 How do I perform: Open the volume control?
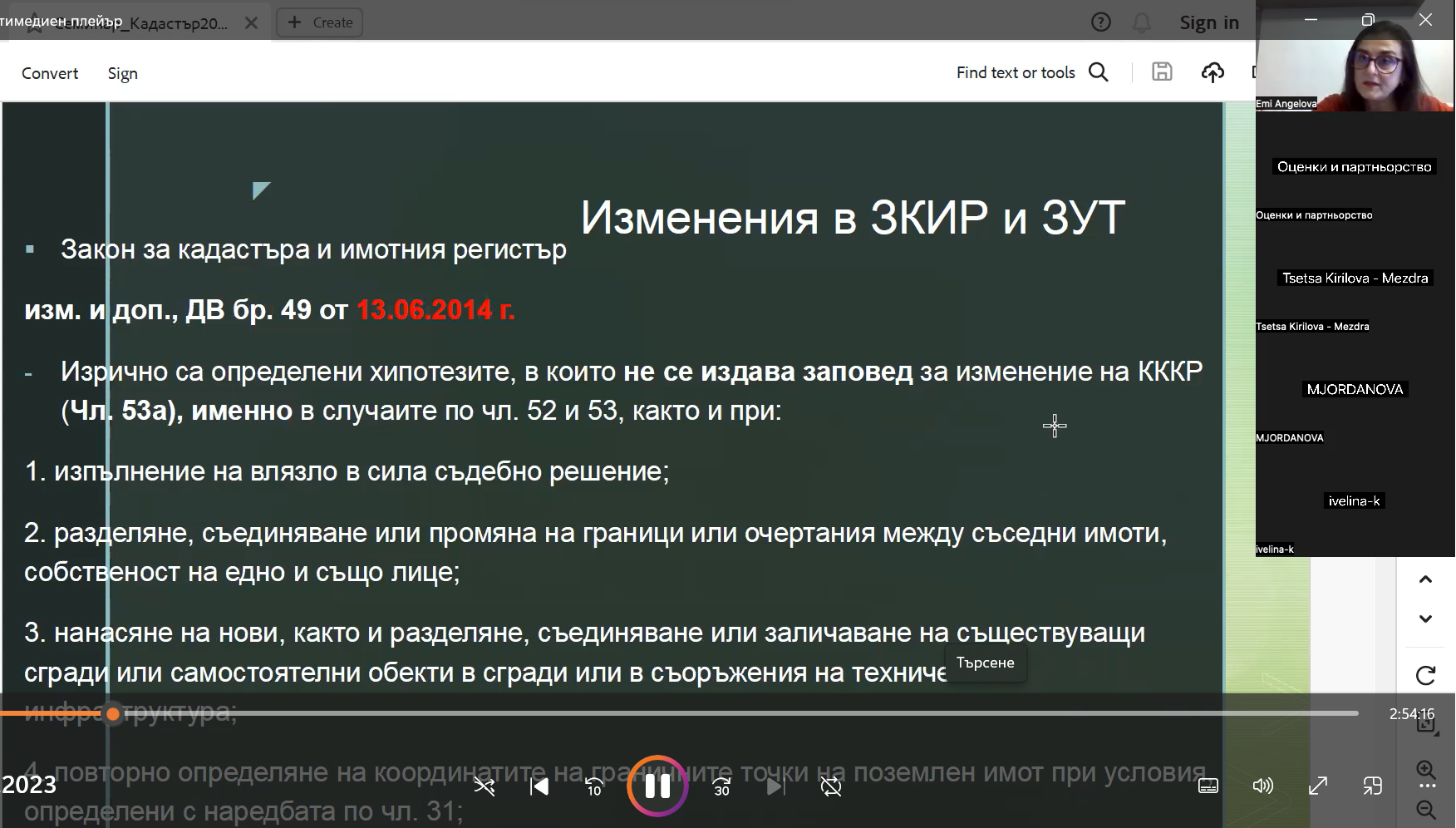coord(1262,786)
